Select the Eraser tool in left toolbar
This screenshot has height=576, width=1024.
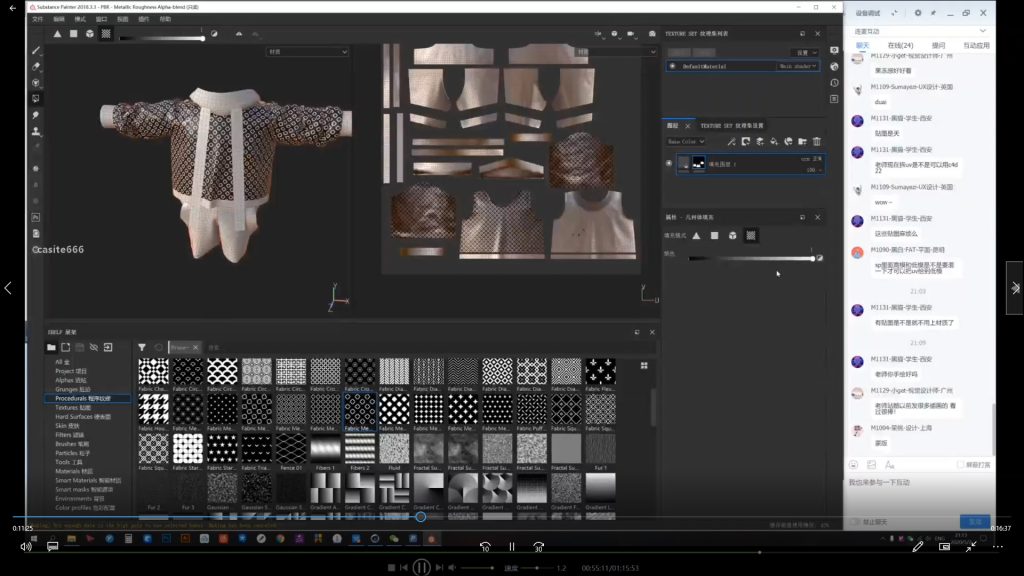point(36,66)
